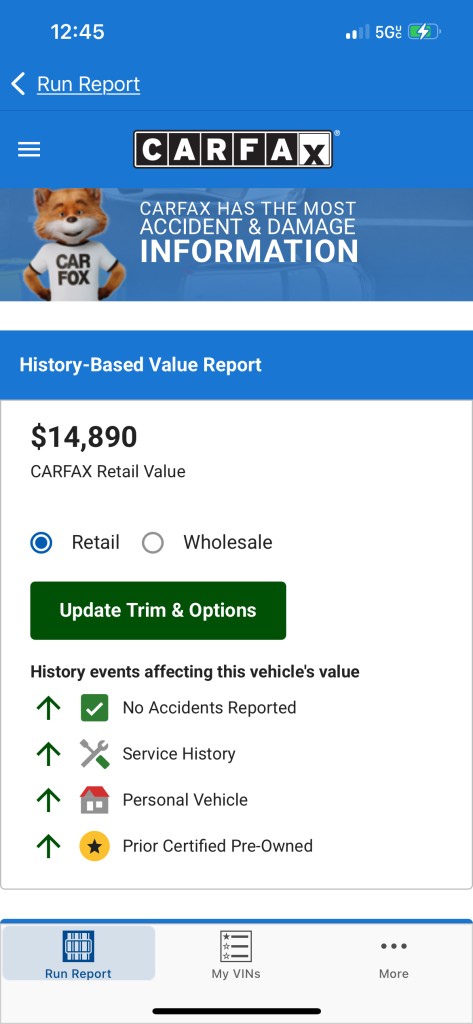The height and width of the screenshot is (1024, 473).
Task: Tap the $14,890 retail value amount
Action: coord(84,437)
